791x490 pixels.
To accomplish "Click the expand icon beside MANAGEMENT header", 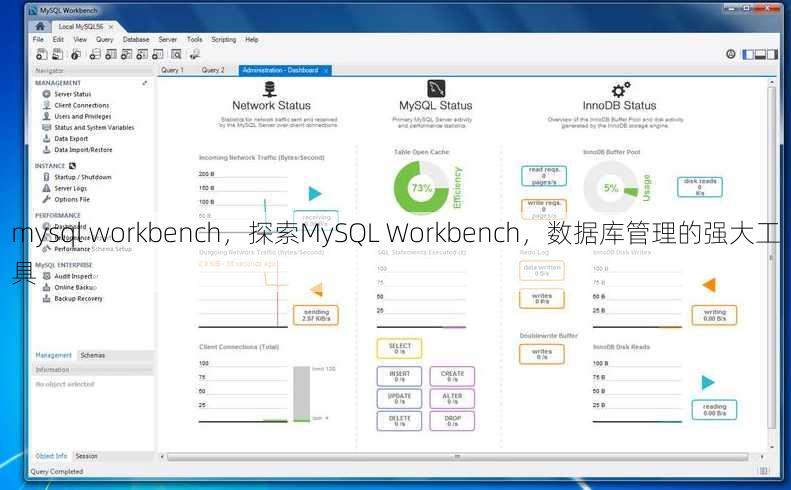I will pyautogui.click(x=145, y=83).
